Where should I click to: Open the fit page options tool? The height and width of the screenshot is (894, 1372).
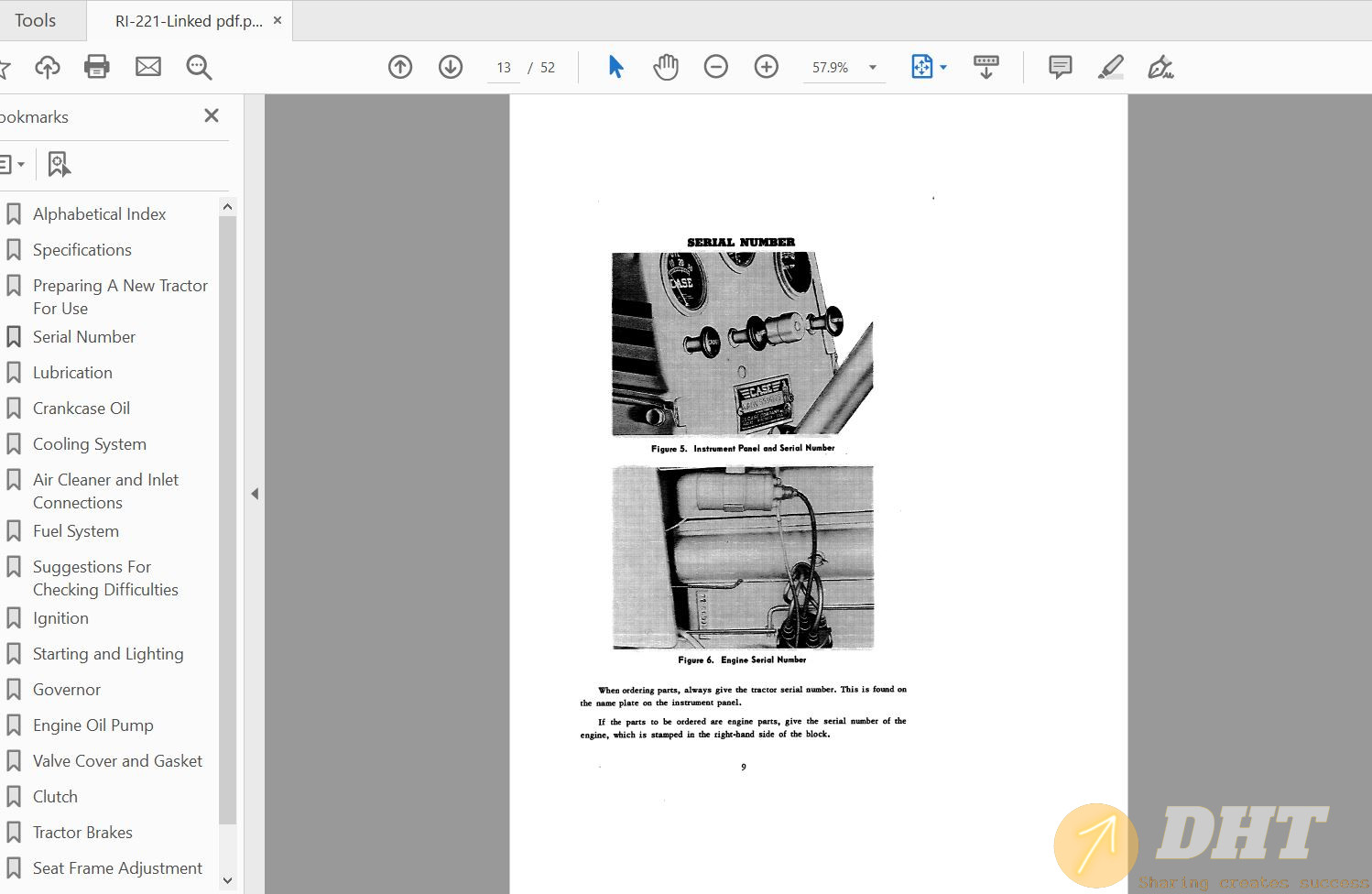(x=922, y=67)
